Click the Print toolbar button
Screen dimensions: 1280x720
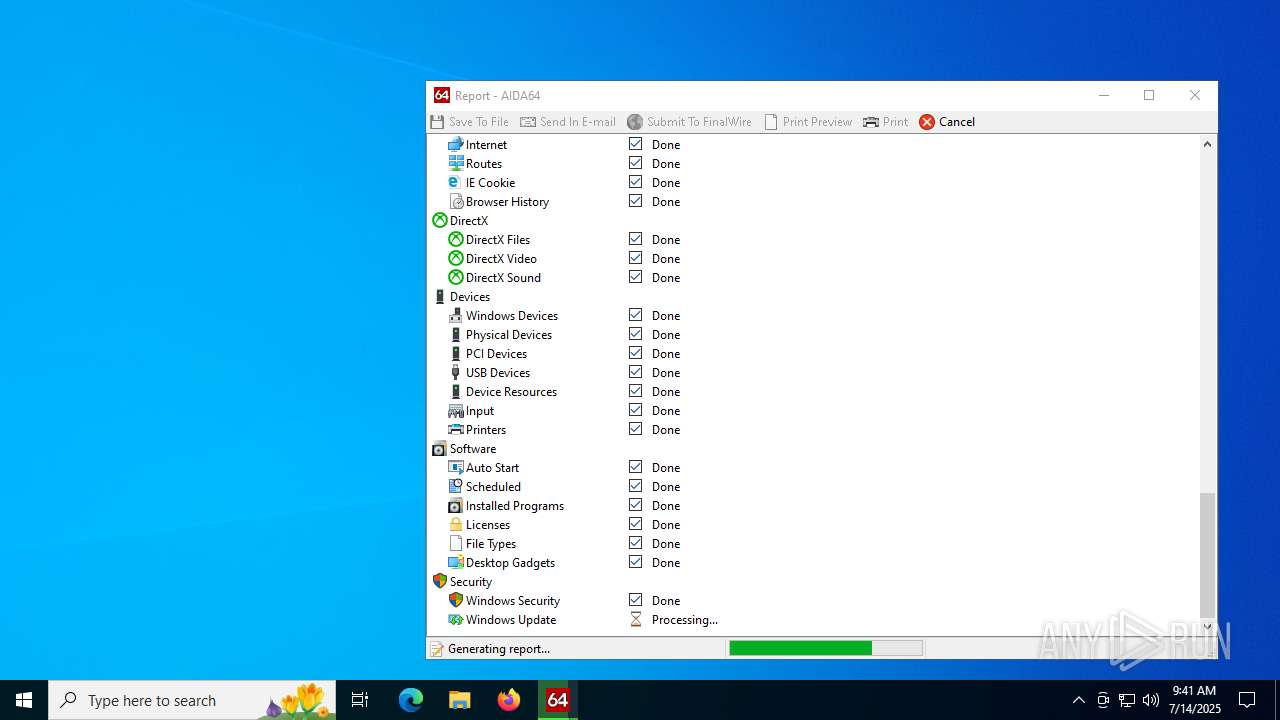tap(886, 122)
